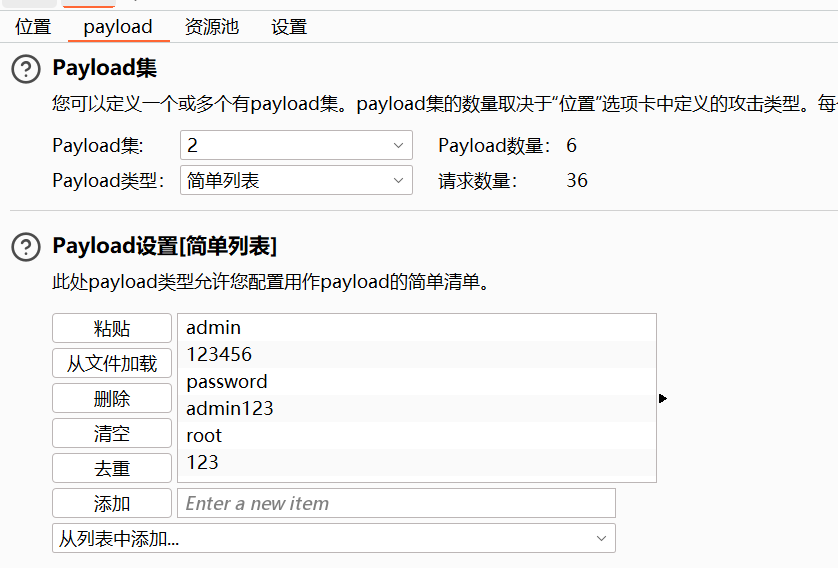Open the Payload类型 简单列表 dropdown
This screenshot has height=568, width=838.
(296, 181)
